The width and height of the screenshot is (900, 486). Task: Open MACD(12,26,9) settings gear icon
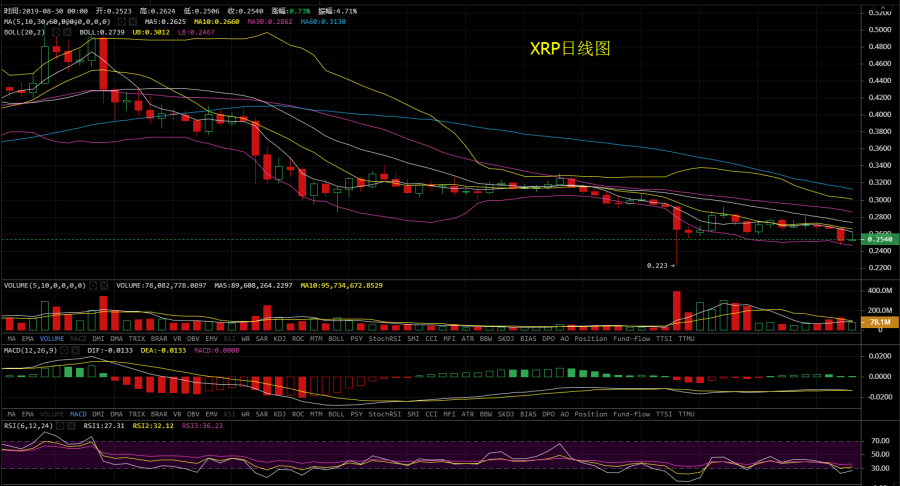pyautogui.click(x=64, y=352)
